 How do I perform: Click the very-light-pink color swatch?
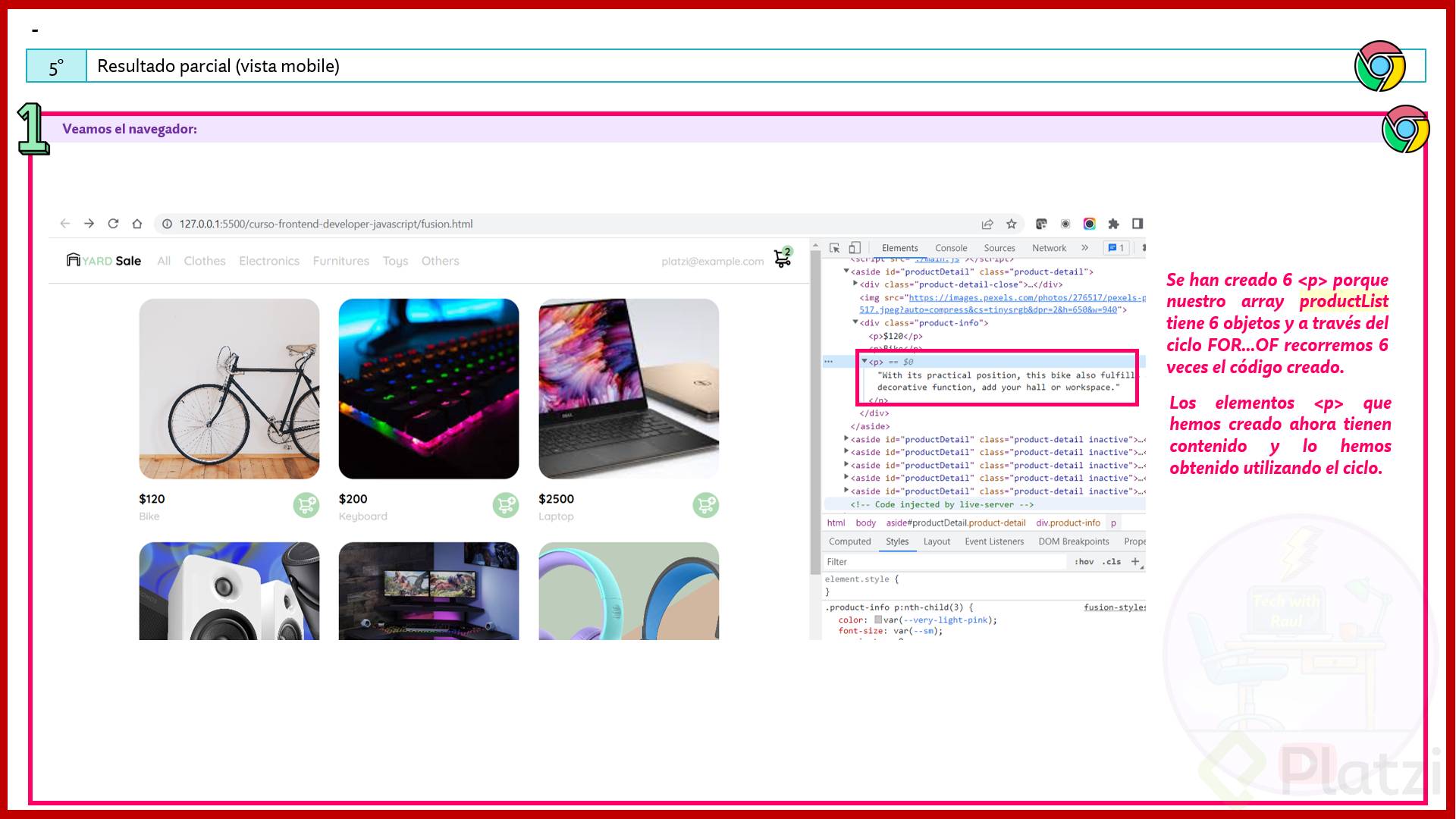(x=878, y=620)
